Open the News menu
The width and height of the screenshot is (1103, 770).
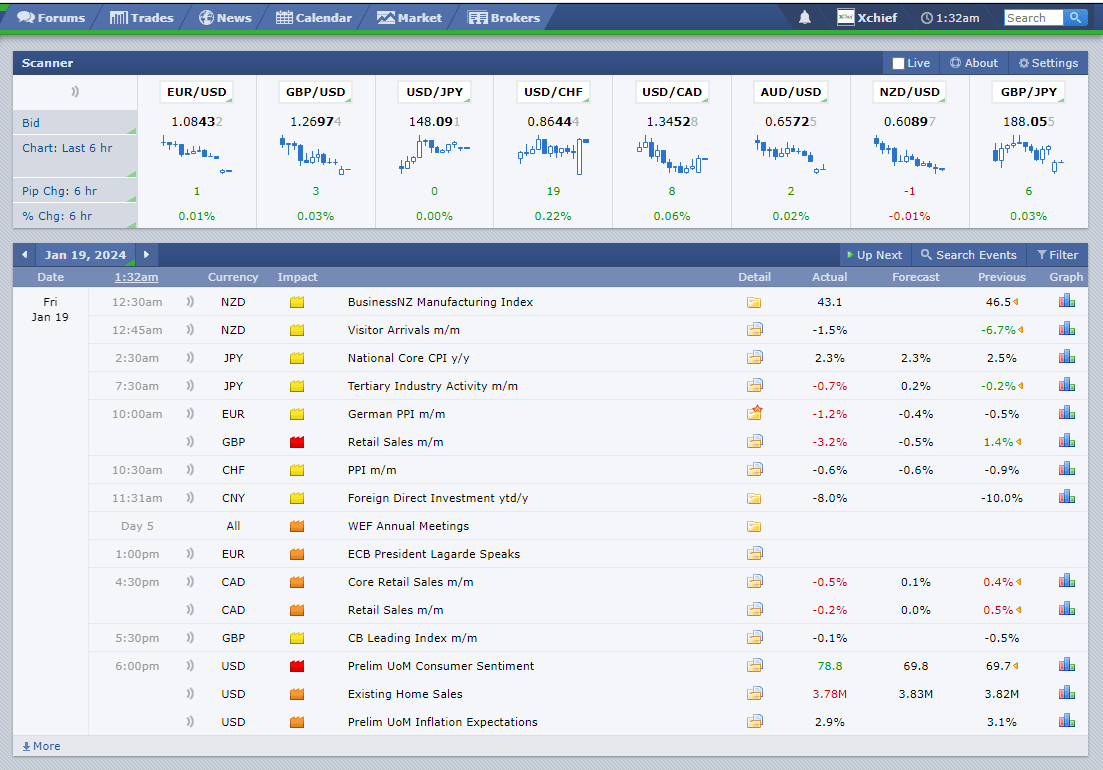click(225, 18)
